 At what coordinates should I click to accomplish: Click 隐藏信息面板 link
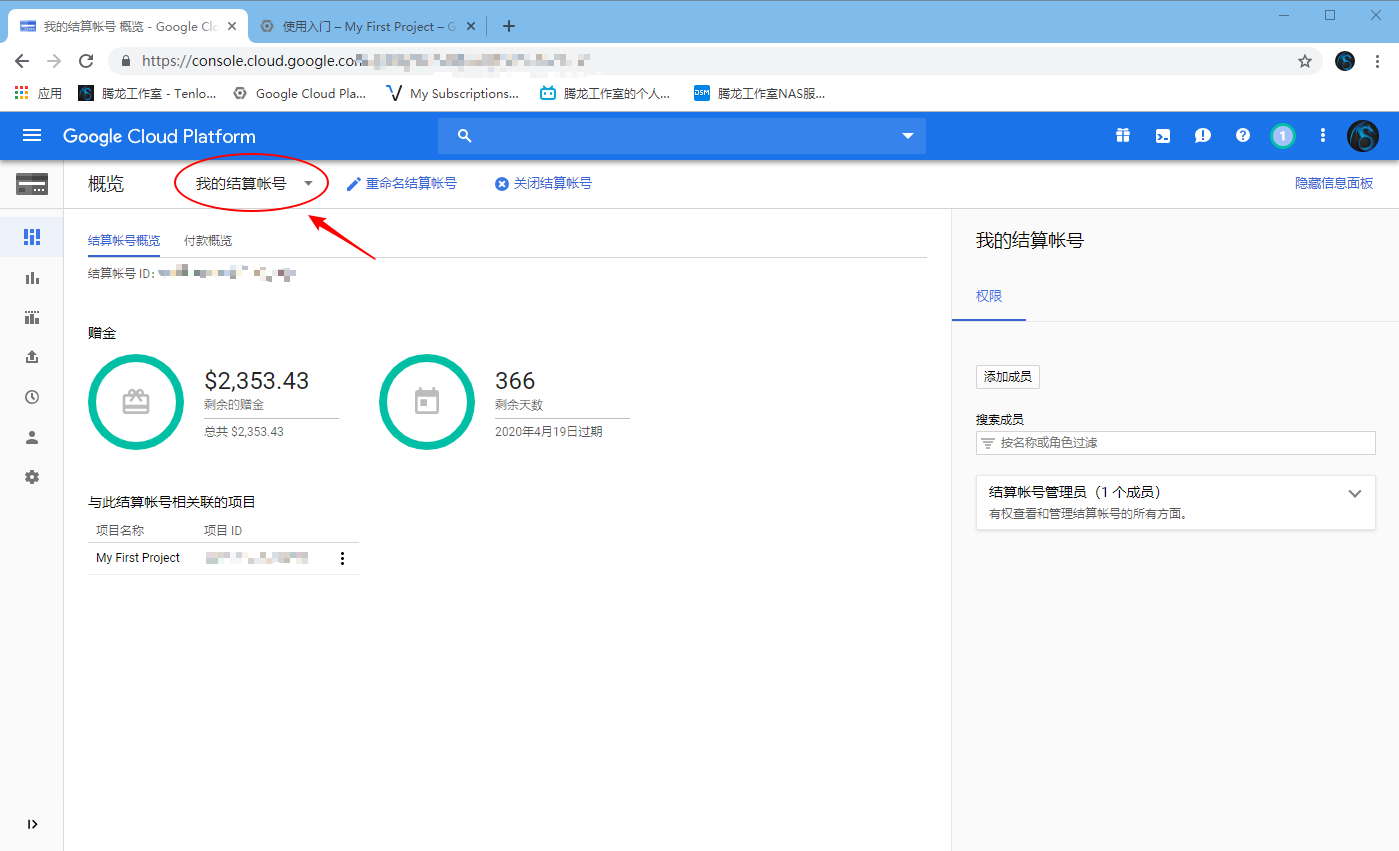(1334, 184)
